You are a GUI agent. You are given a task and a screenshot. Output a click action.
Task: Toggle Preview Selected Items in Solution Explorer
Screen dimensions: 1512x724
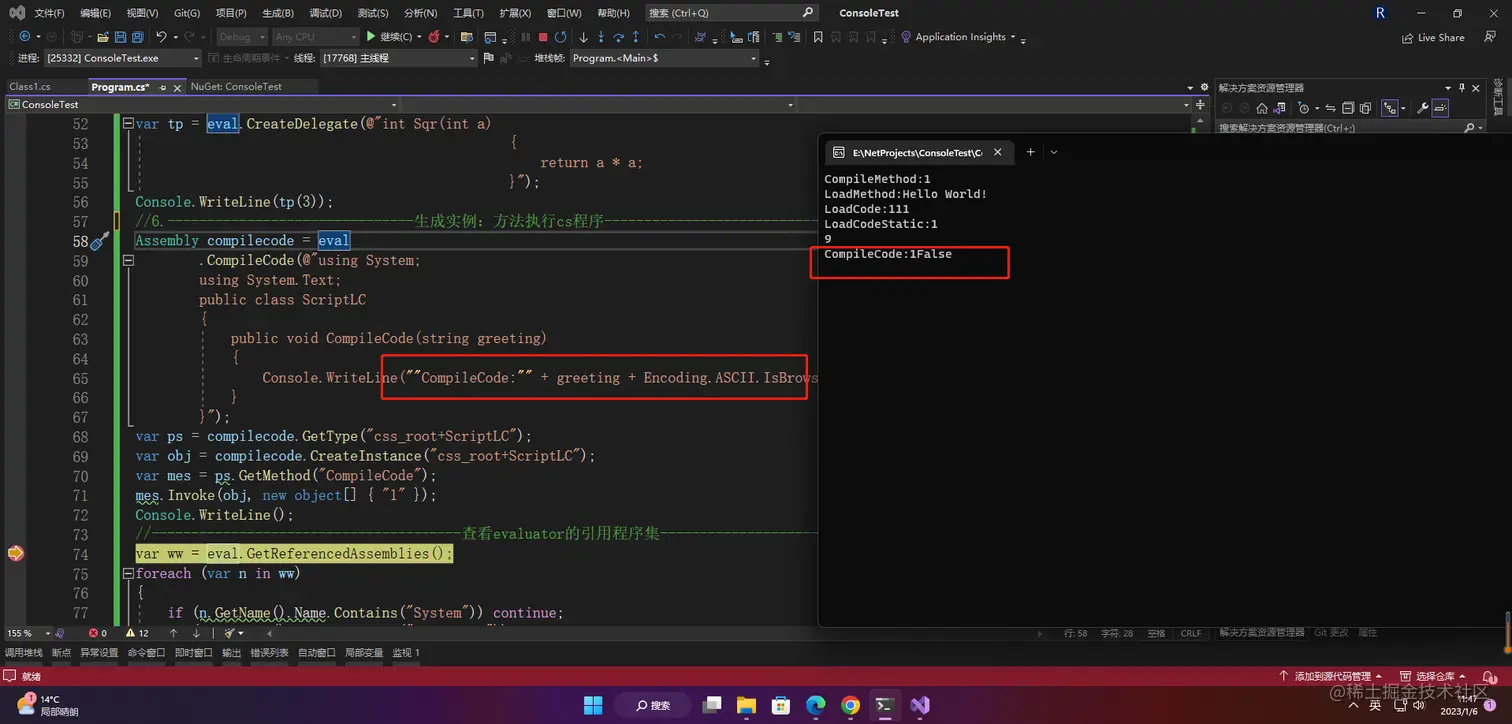coord(1440,108)
